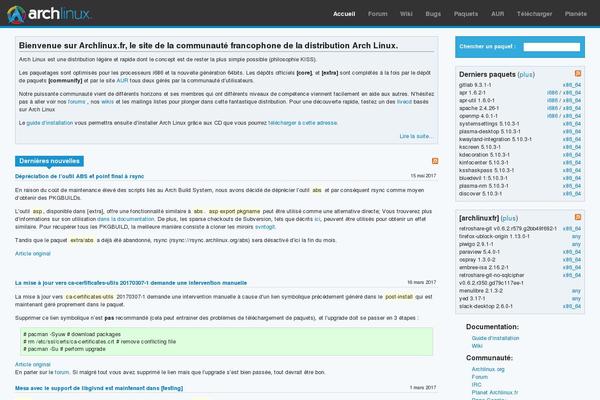Click the date '16 mars 2017'

pyautogui.click(x=422, y=282)
